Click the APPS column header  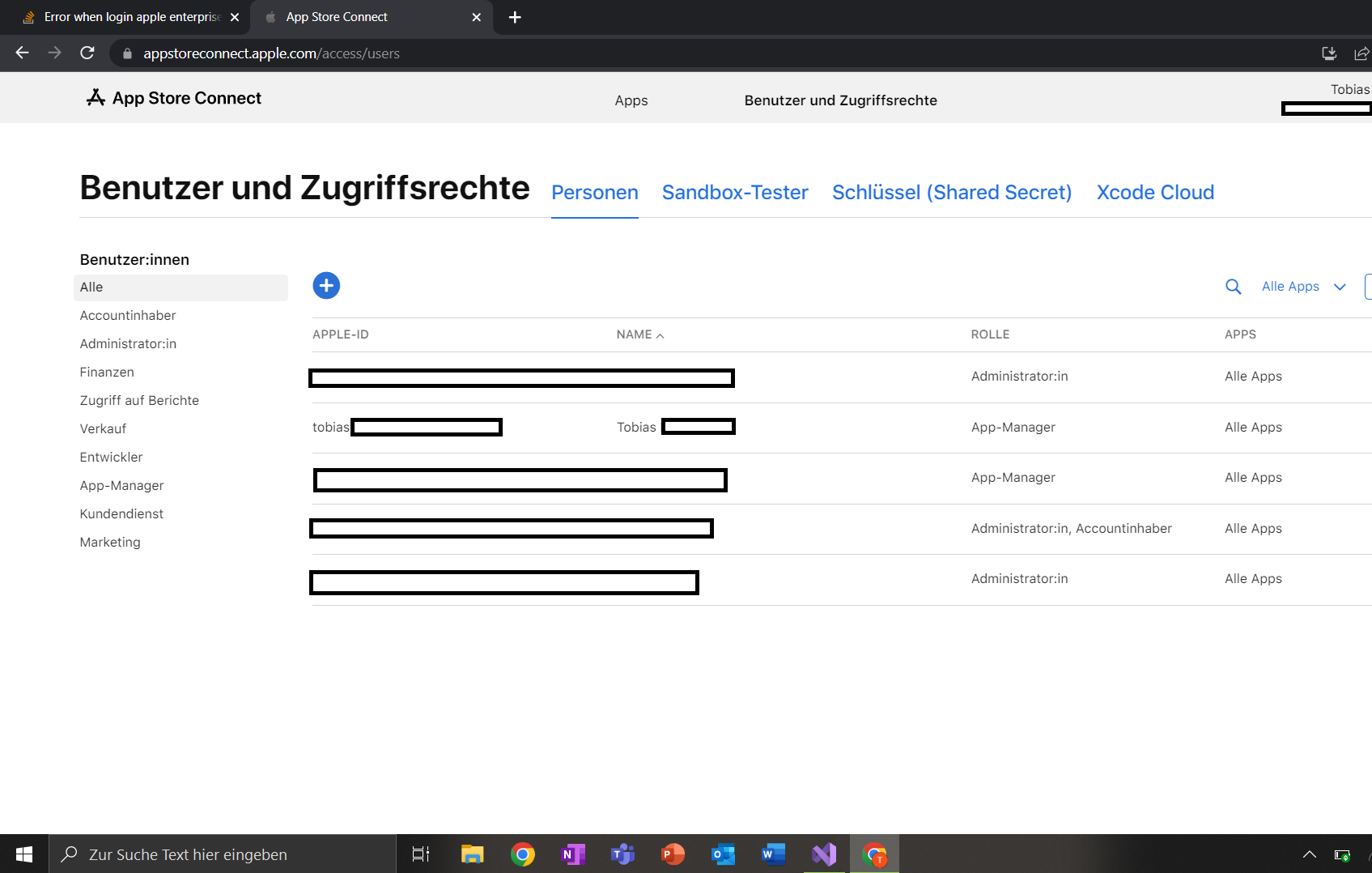1240,334
